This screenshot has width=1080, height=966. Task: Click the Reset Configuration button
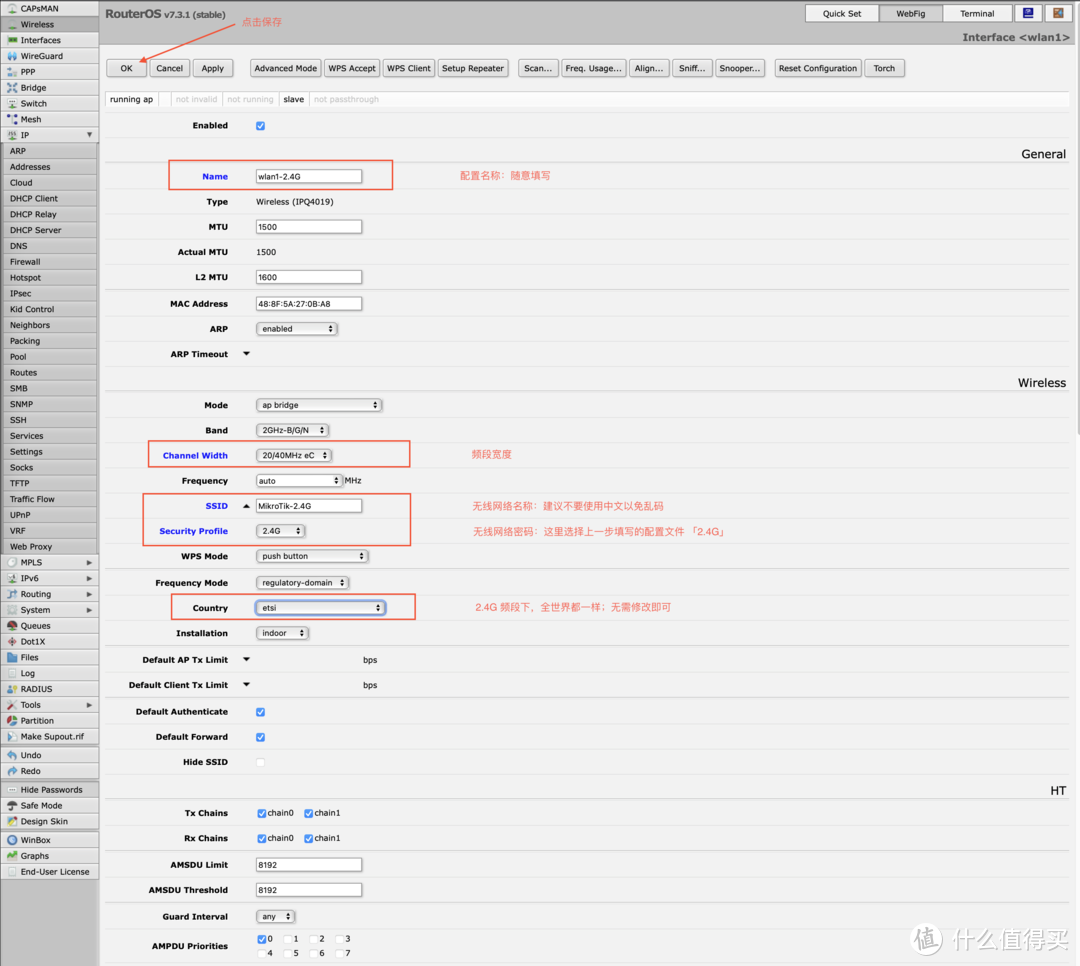[x=817, y=68]
